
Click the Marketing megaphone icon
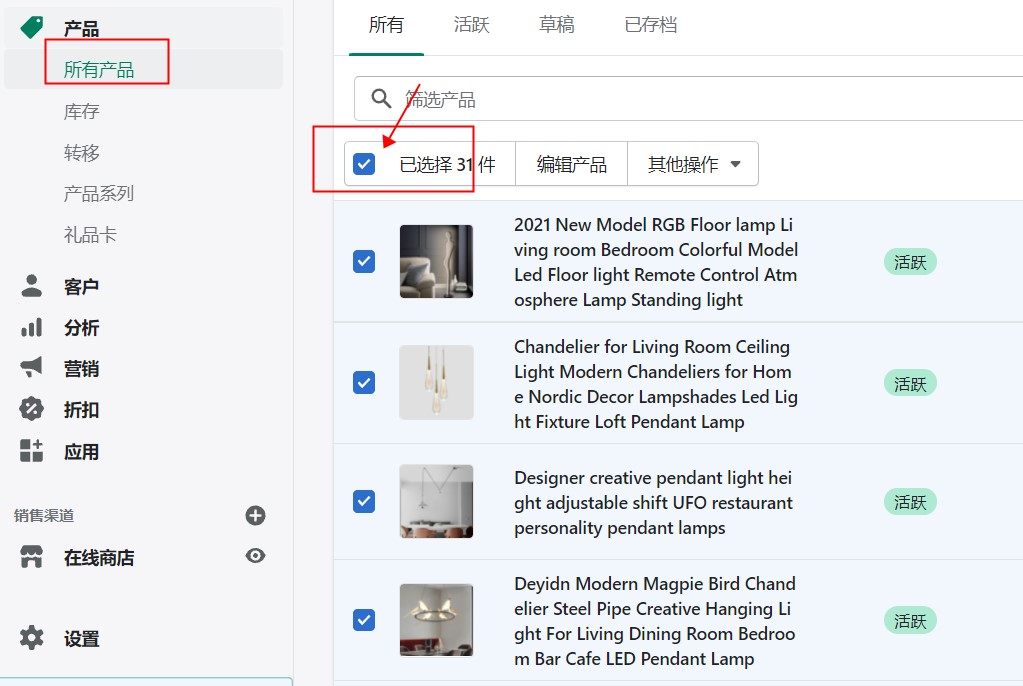(31, 367)
